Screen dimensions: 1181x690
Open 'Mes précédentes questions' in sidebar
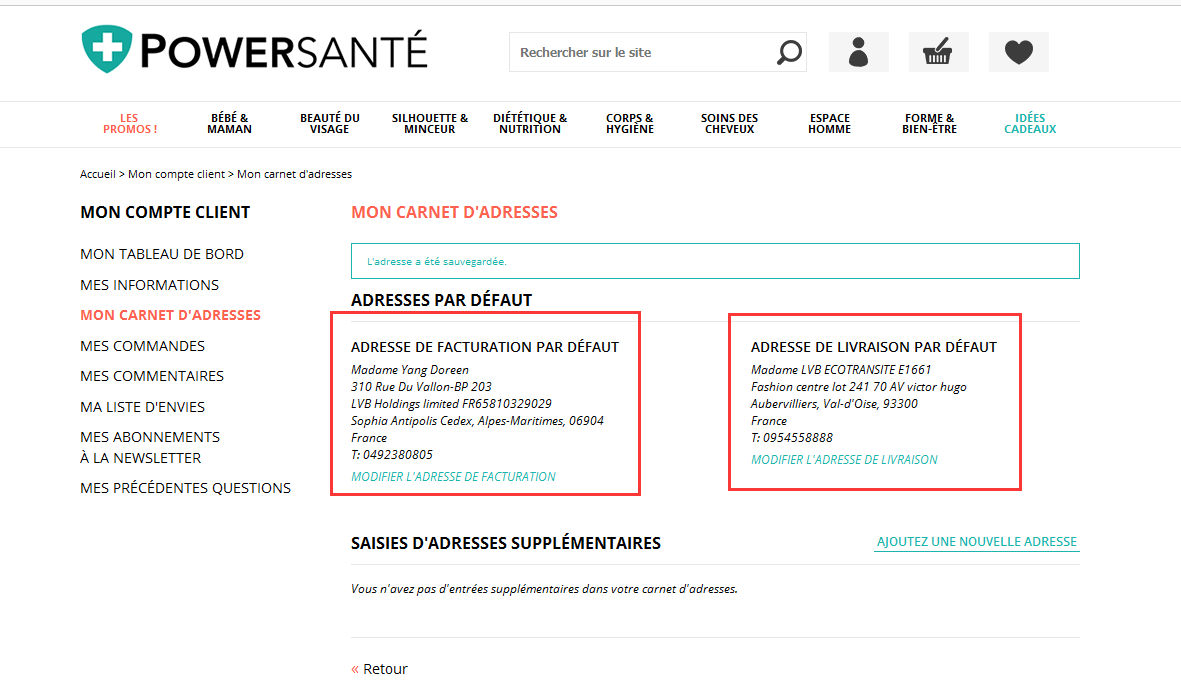point(185,488)
